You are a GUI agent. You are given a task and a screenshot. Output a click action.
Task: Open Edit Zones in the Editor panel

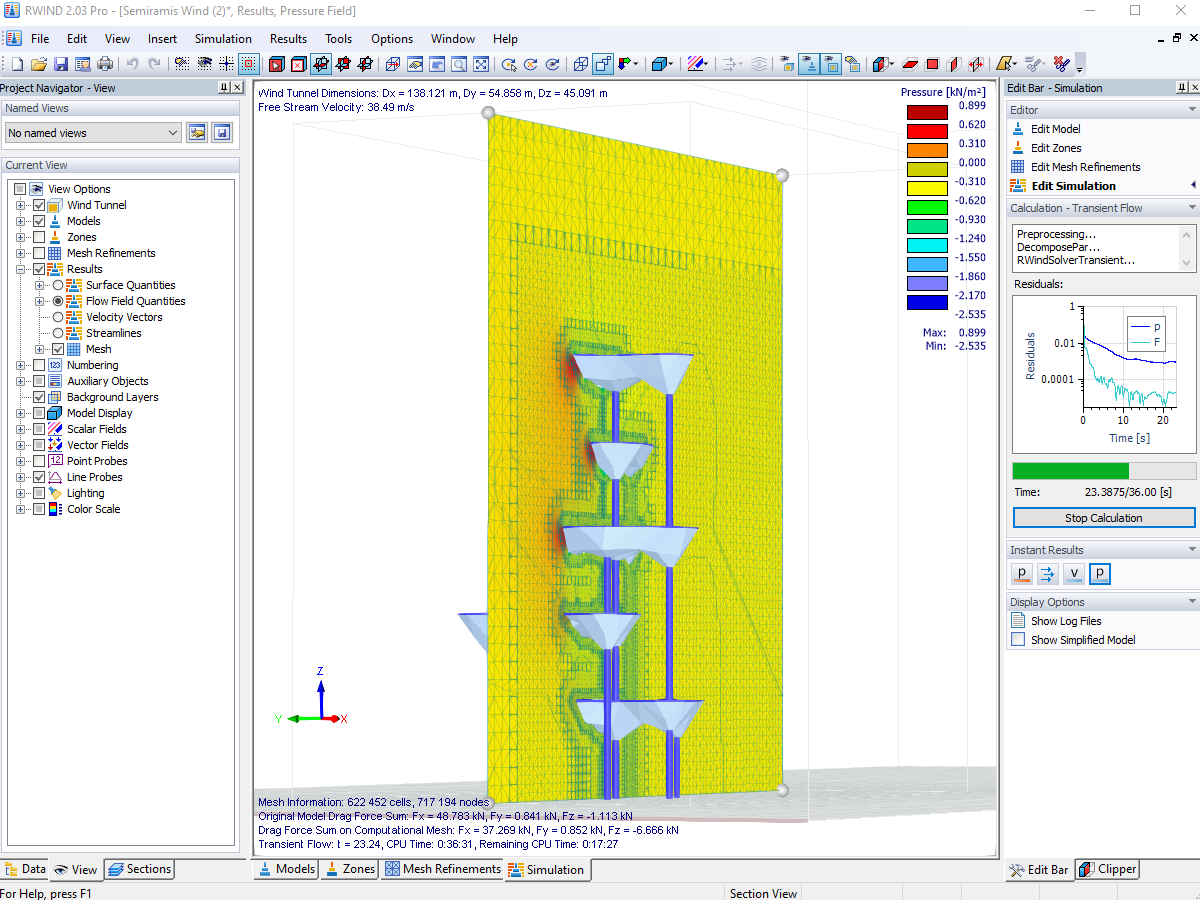(1055, 148)
